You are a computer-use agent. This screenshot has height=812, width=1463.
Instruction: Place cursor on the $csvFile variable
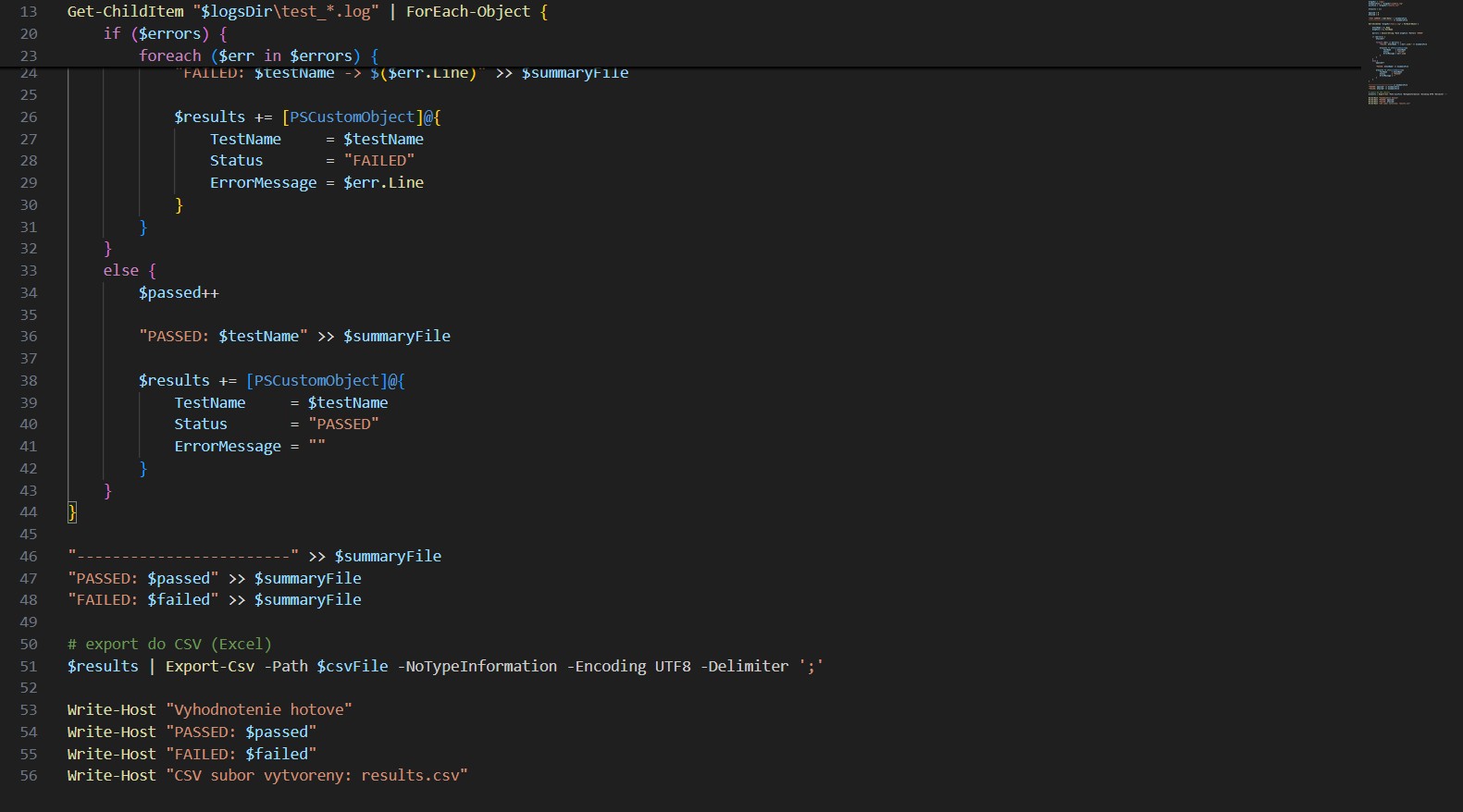point(352,667)
